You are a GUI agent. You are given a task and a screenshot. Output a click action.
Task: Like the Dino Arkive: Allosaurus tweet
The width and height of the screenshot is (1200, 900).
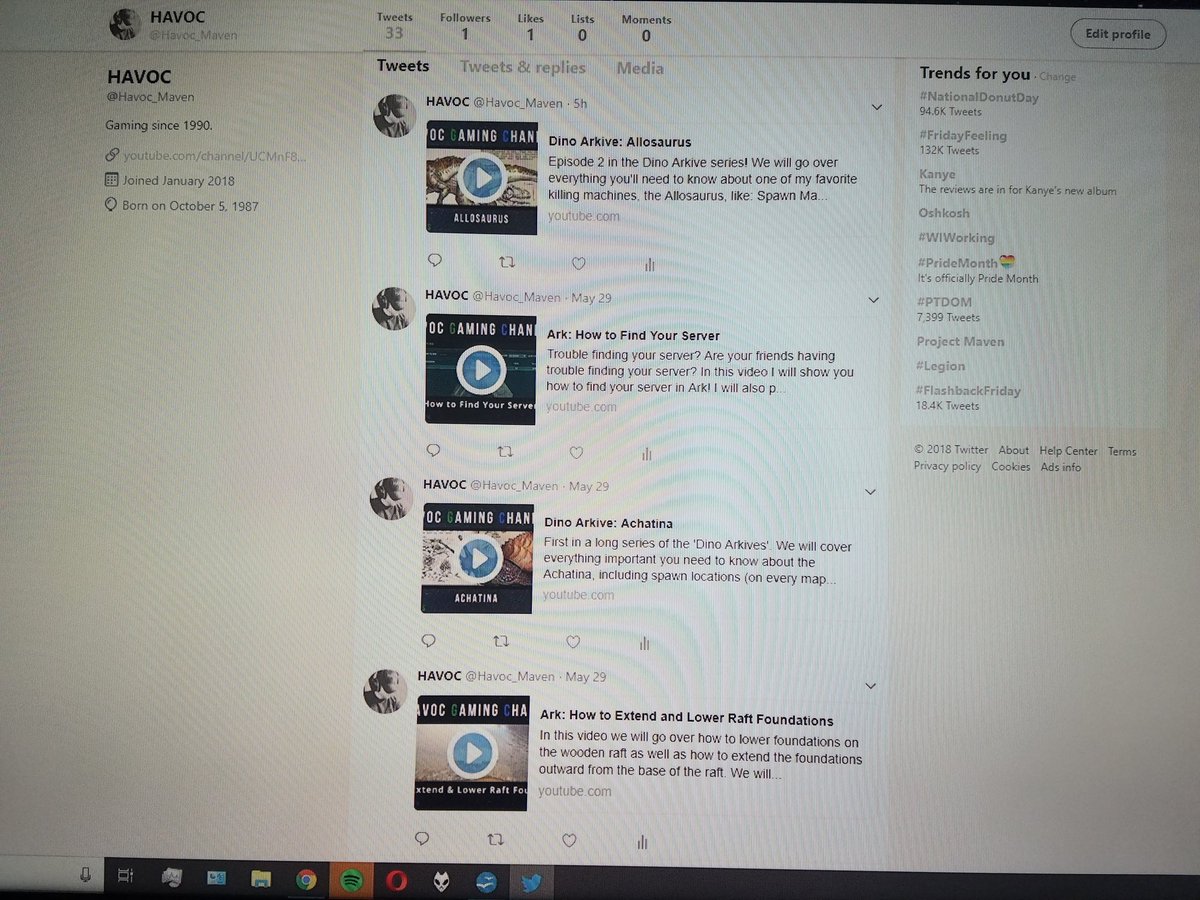coord(578,263)
